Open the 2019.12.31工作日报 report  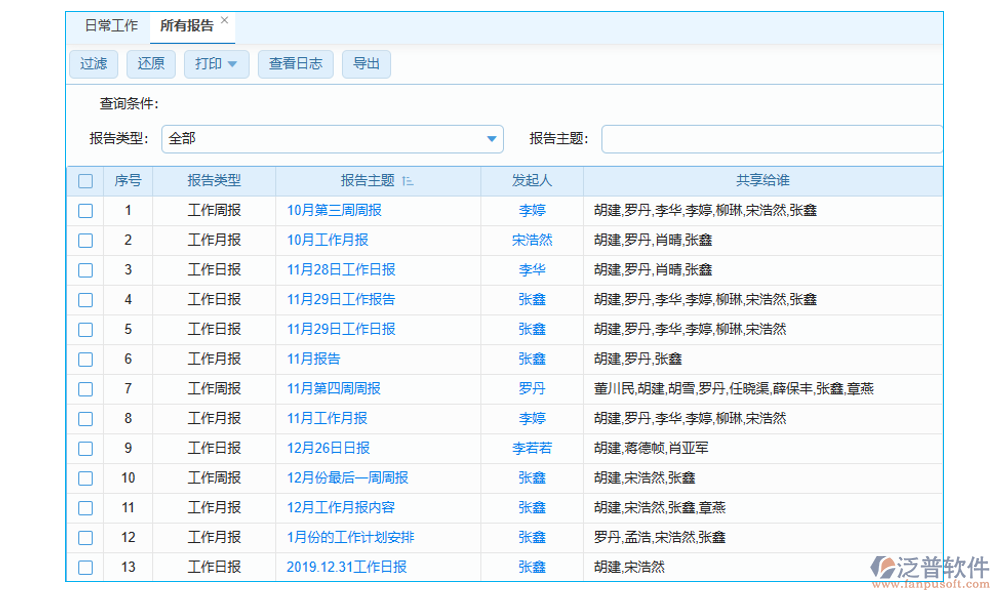pos(346,567)
